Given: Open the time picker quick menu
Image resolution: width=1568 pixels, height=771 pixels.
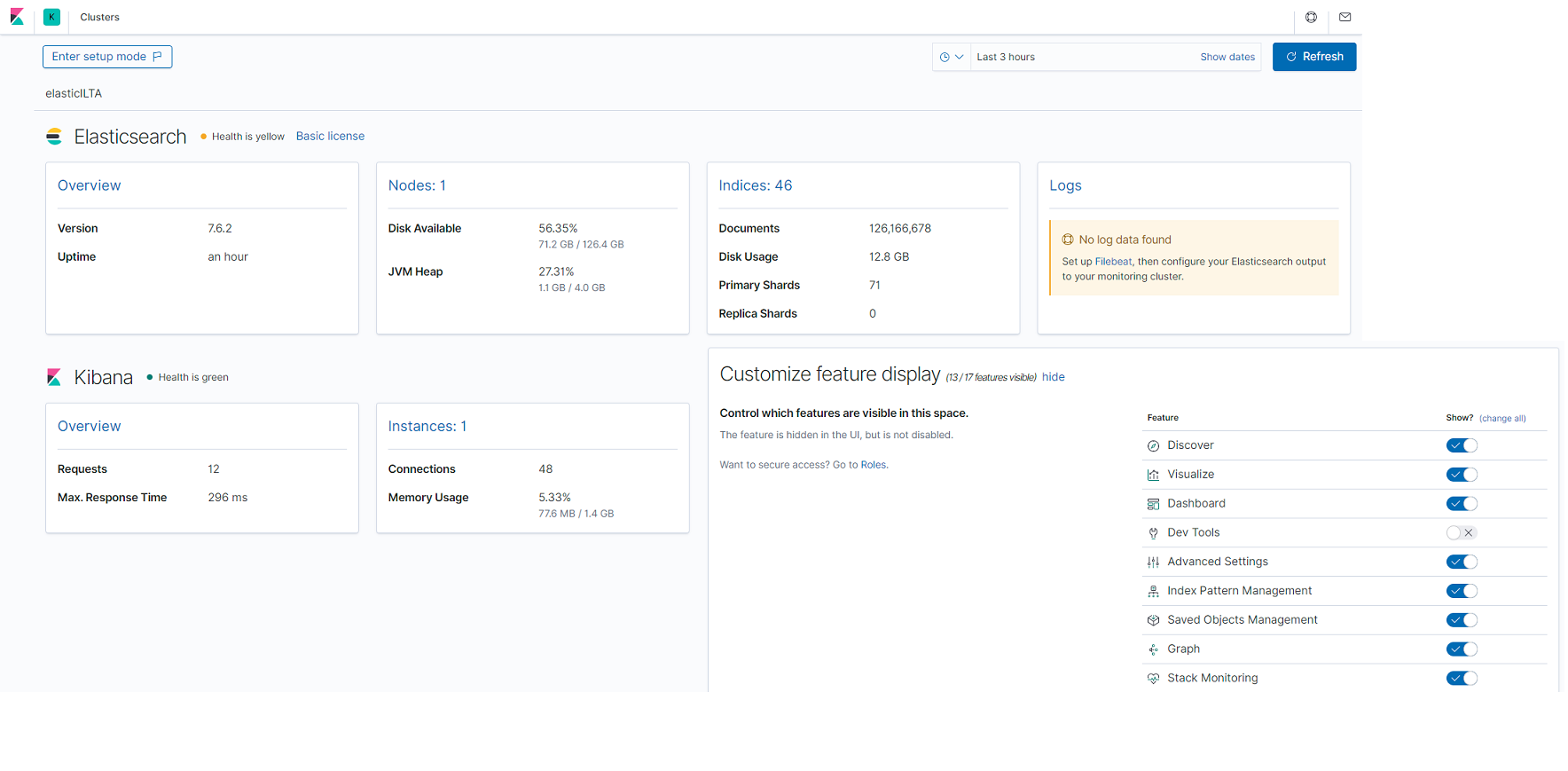Looking at the screenshot, I should pyautogui.click(x=952, y=57).
